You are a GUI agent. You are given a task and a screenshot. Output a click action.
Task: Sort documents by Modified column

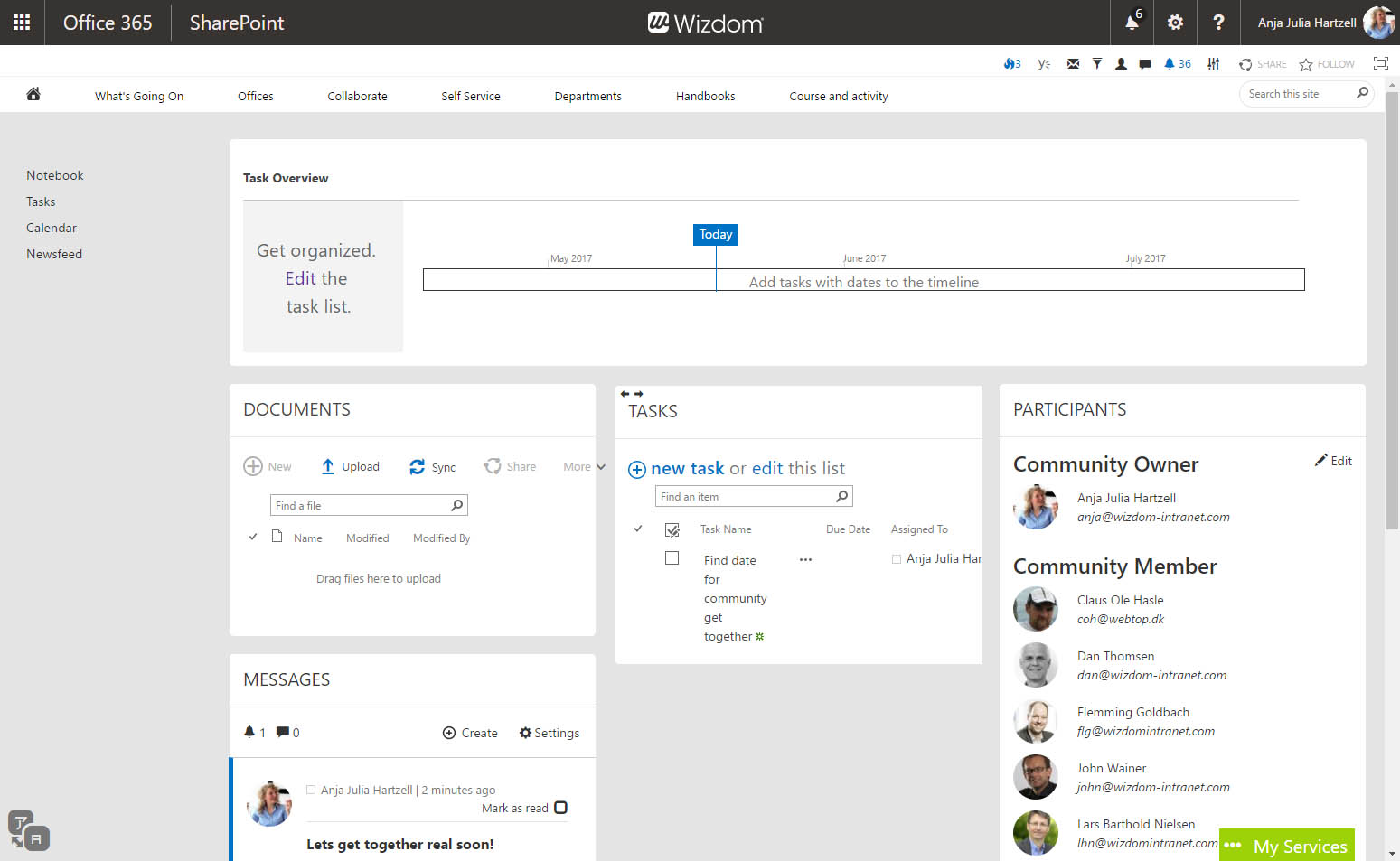point(368,538)
